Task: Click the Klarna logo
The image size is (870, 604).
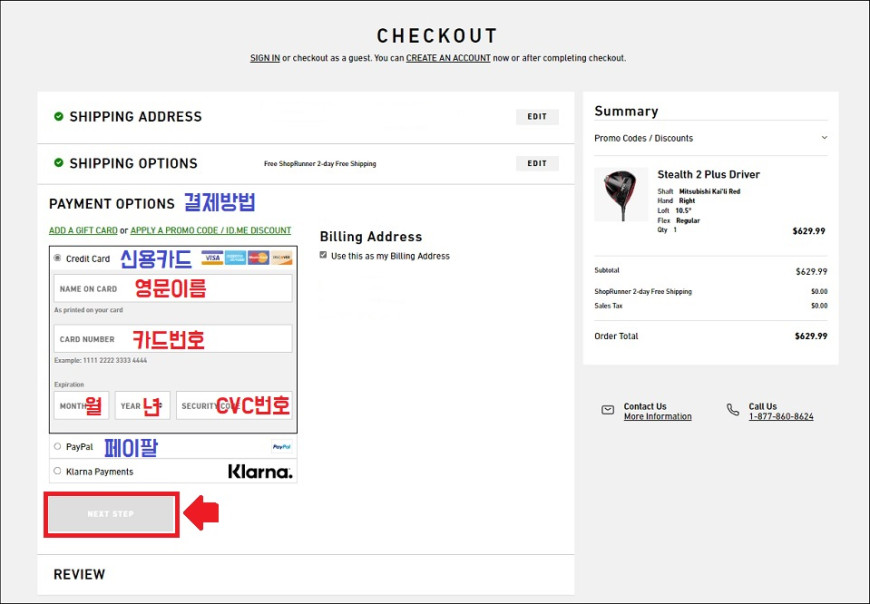Action: (260, 471)
